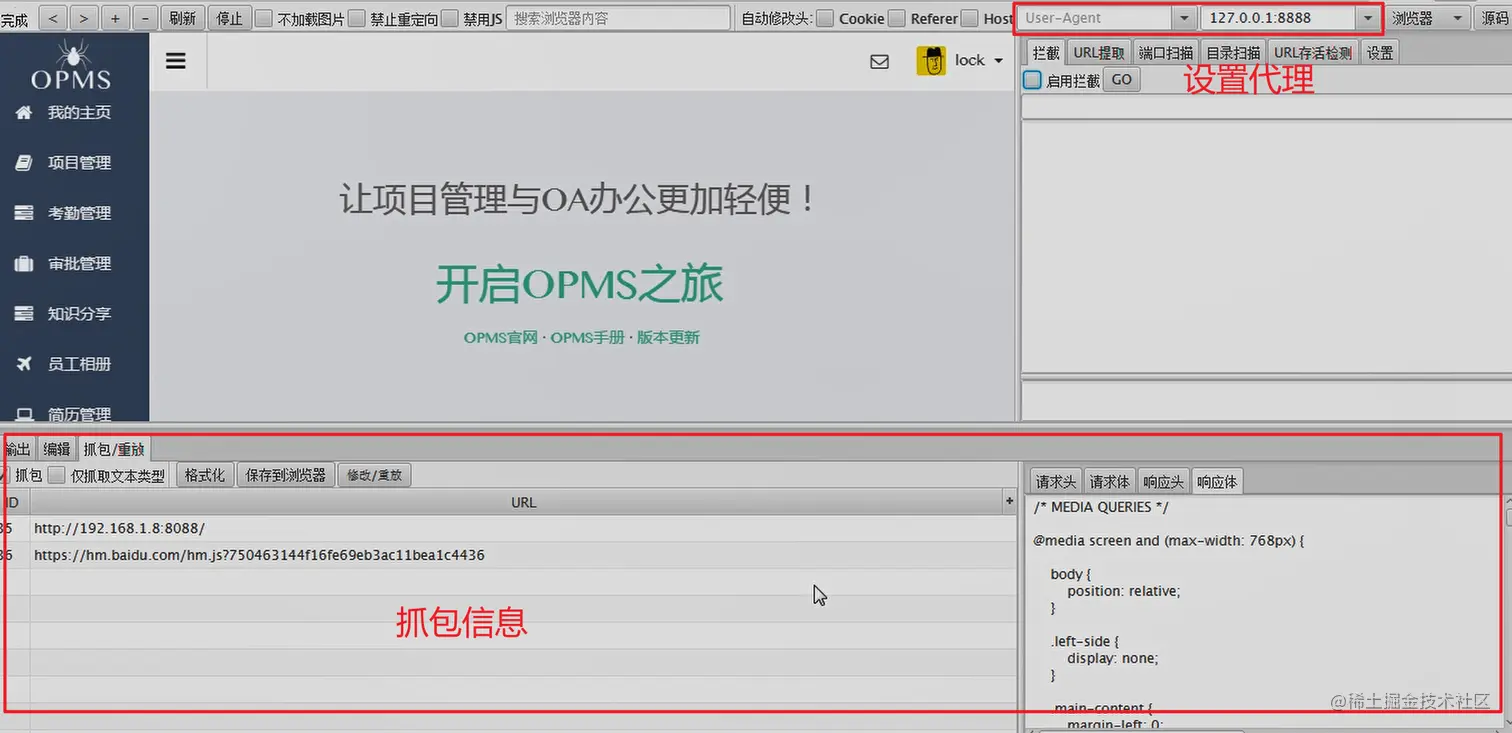Click the + toolbar button

pos(115,18)
